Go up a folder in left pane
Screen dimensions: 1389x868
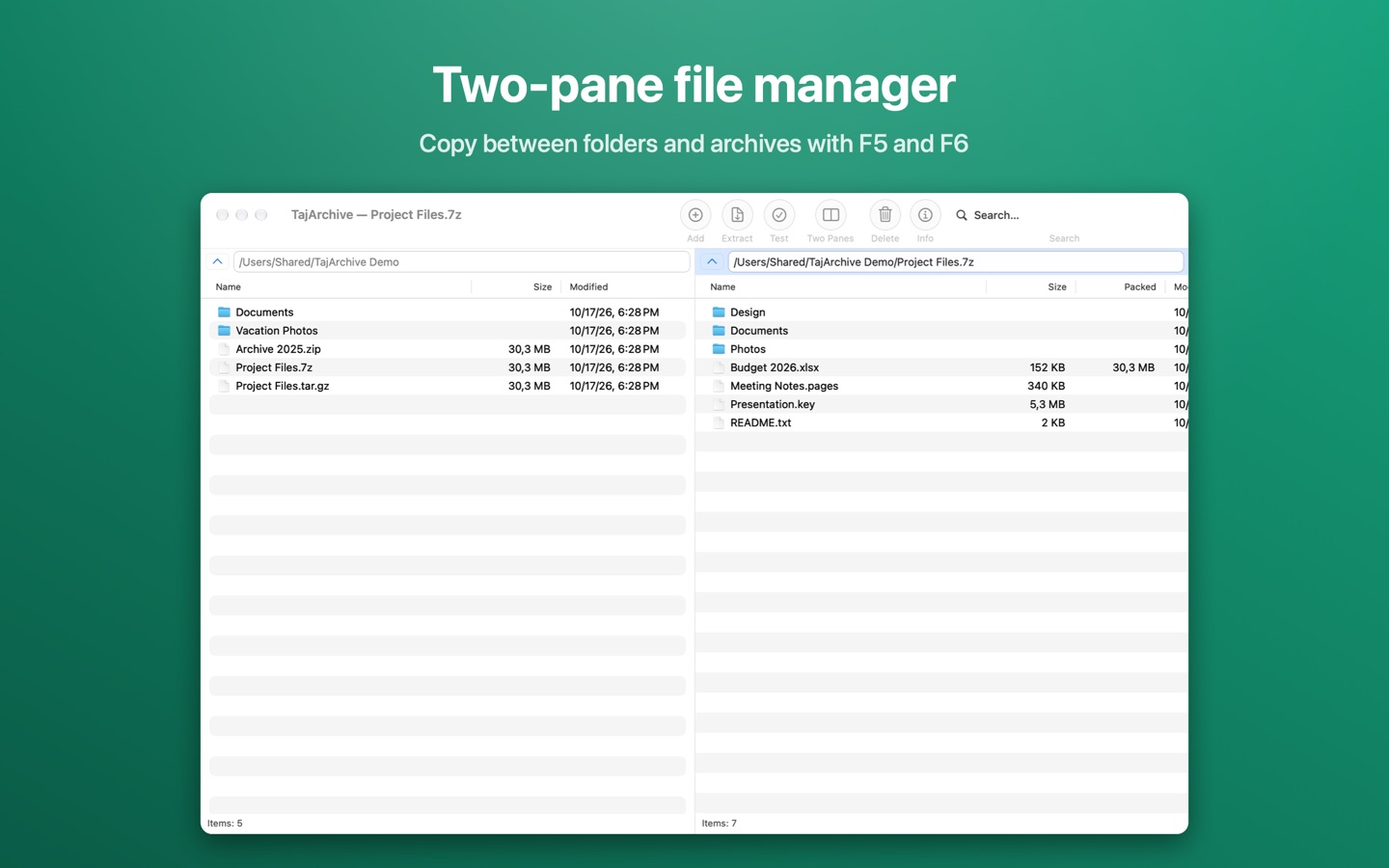coord(218,261)
